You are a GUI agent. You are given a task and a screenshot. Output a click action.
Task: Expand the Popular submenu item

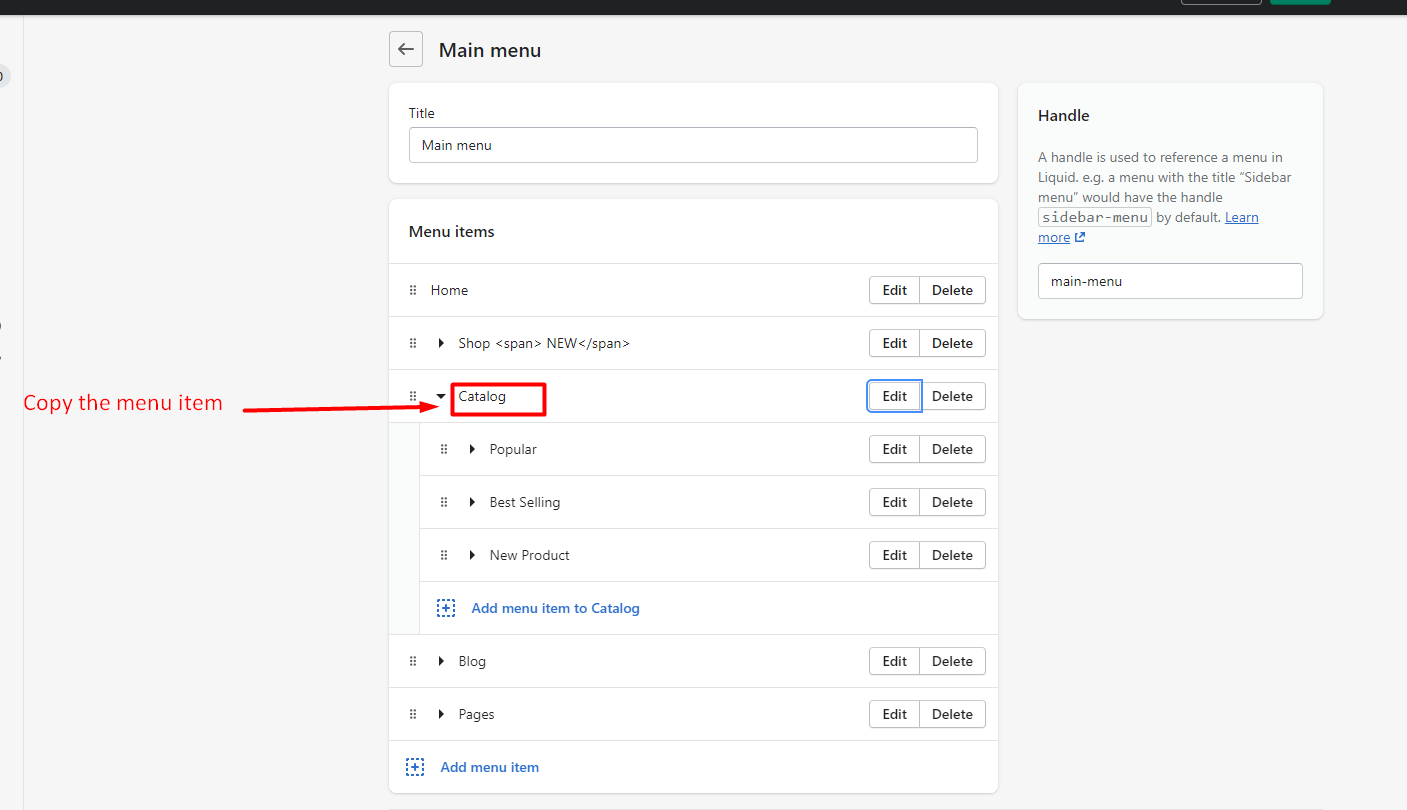471,449
